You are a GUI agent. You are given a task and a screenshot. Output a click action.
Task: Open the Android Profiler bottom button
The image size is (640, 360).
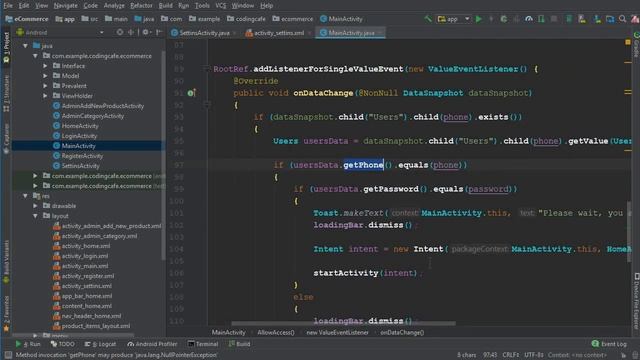point(152,344)
